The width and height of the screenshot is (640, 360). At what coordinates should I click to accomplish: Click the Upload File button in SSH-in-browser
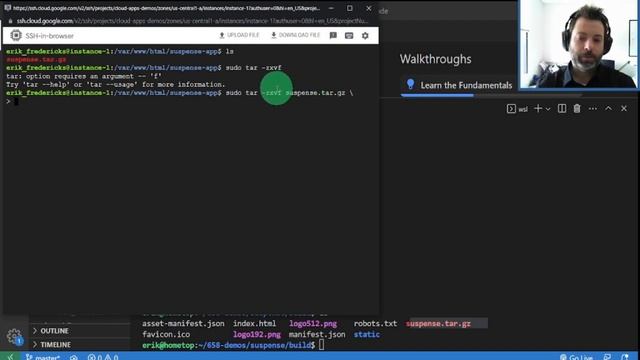[x=239, y=36]
